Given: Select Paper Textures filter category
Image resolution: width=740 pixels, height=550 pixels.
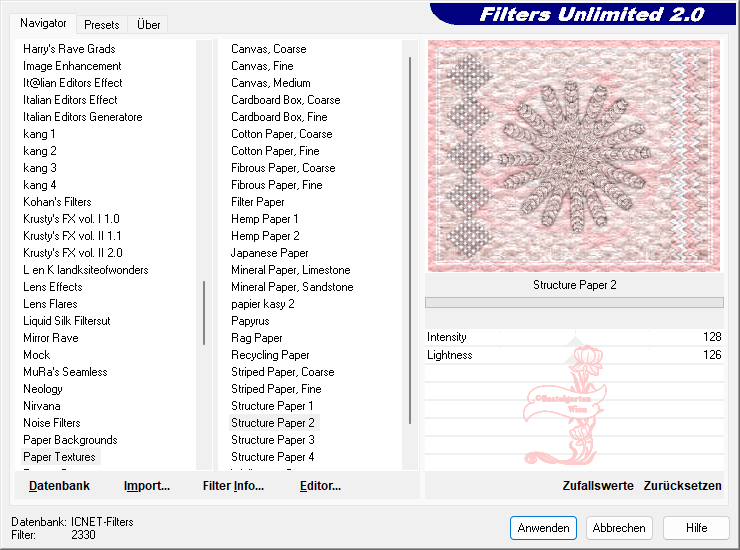Looking at the screenshot, I should 60,457.
